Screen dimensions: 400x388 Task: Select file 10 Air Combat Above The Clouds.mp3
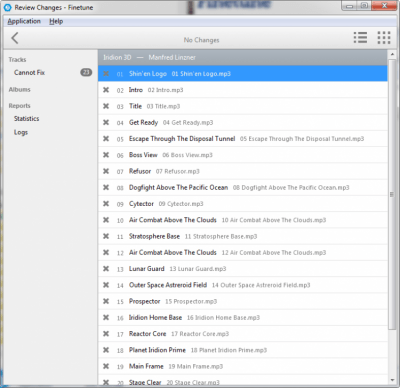(274, 220)
